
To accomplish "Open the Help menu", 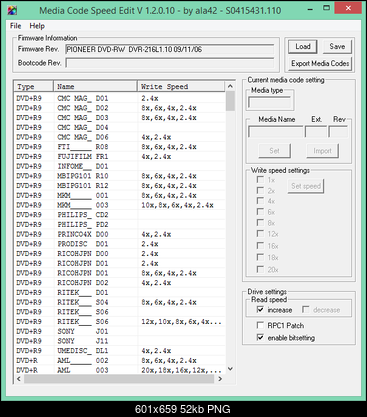I will coord(37,26).
